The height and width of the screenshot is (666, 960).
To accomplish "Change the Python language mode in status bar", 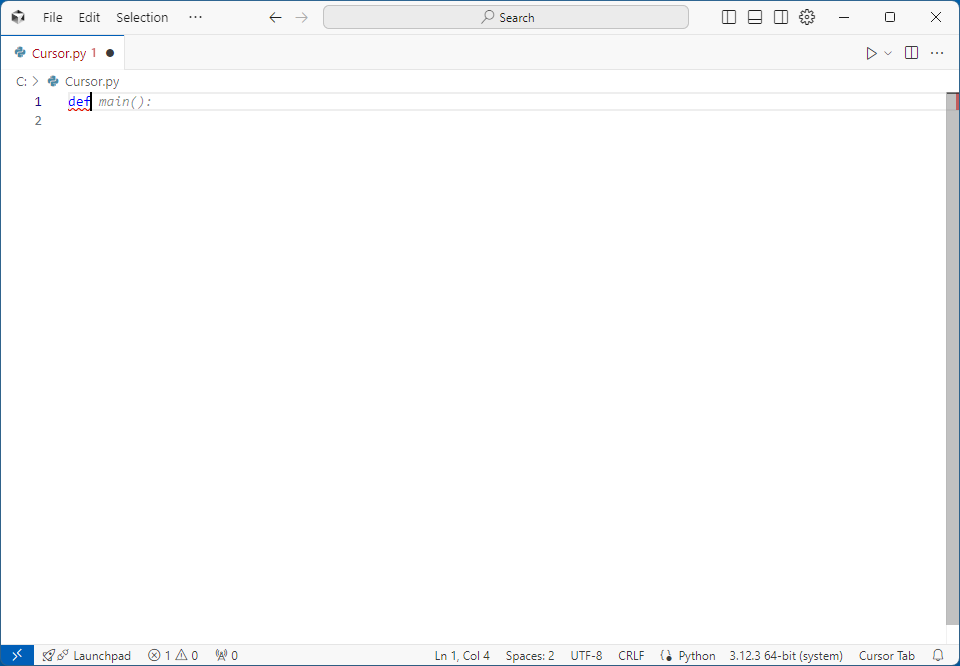I will [696, 656].
